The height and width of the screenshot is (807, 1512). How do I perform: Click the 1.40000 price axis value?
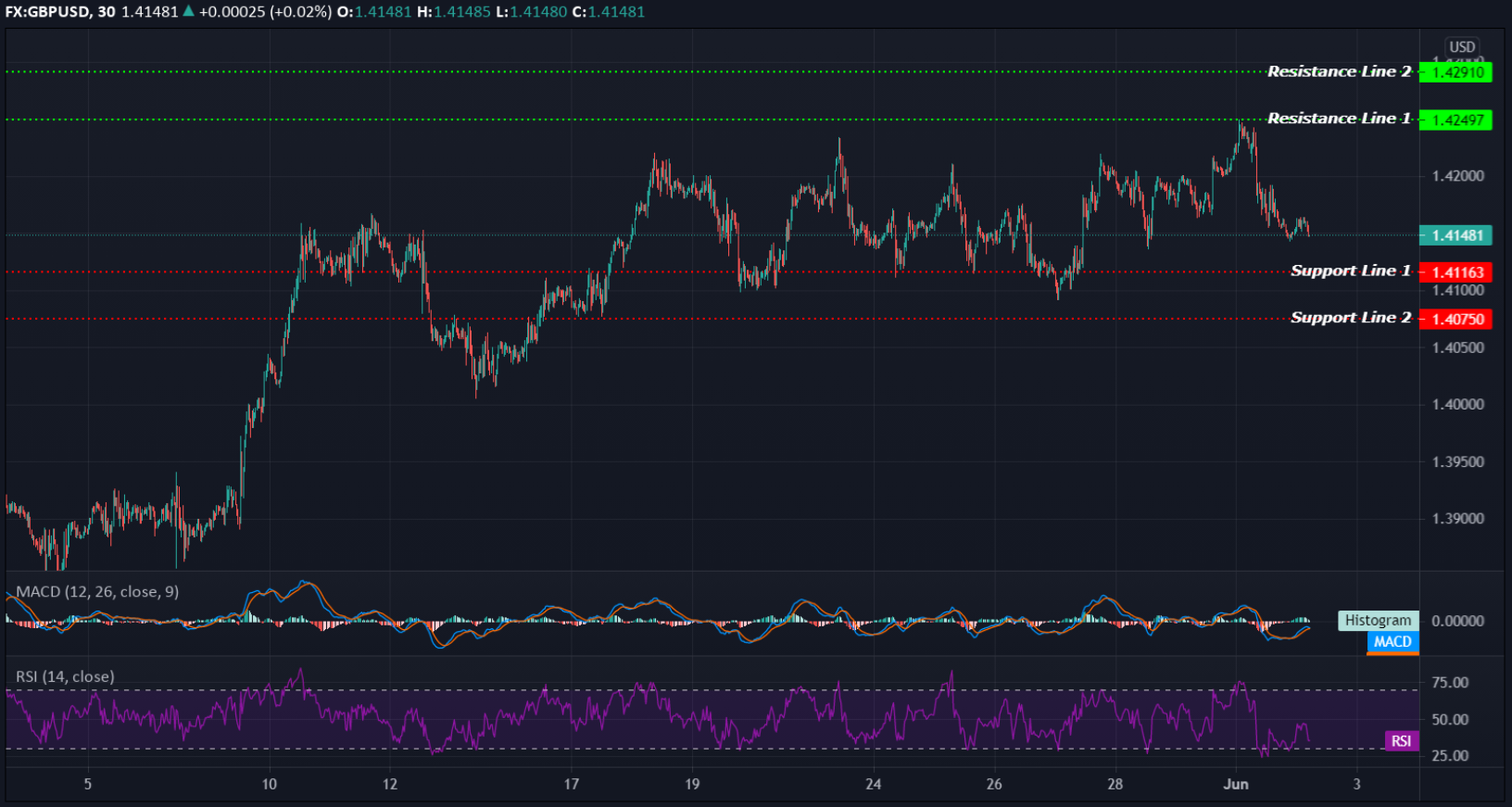coord(1458,405)
